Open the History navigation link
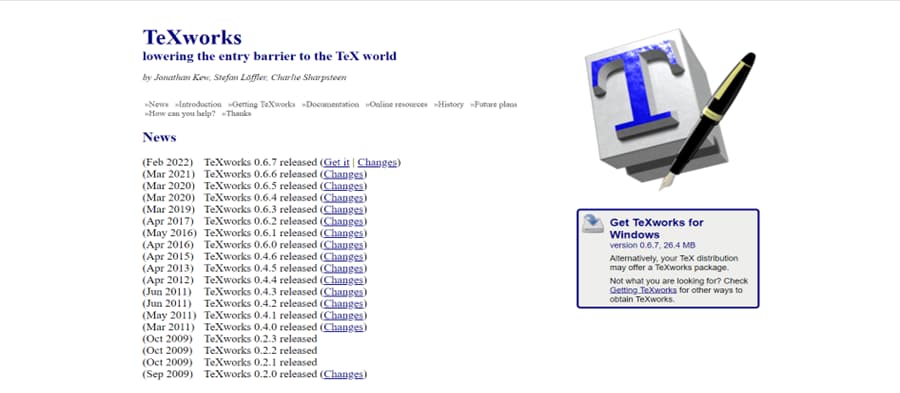Screen dimensions: 900x393 pos(449,104)
